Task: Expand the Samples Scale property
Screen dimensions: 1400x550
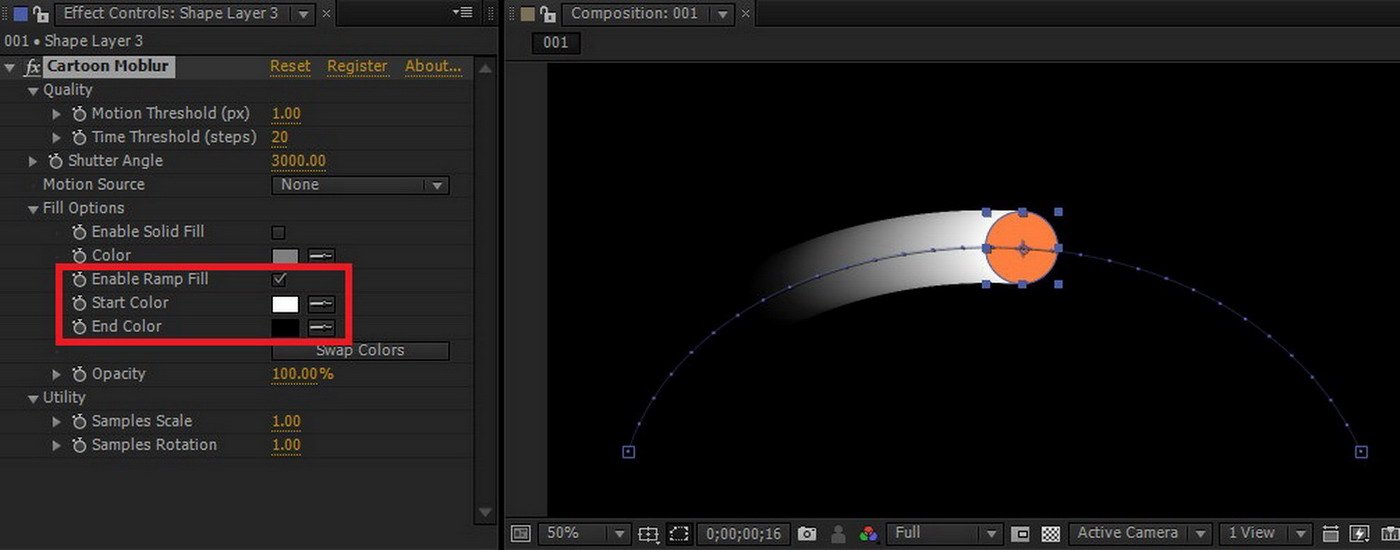Action: pos(57,422)
